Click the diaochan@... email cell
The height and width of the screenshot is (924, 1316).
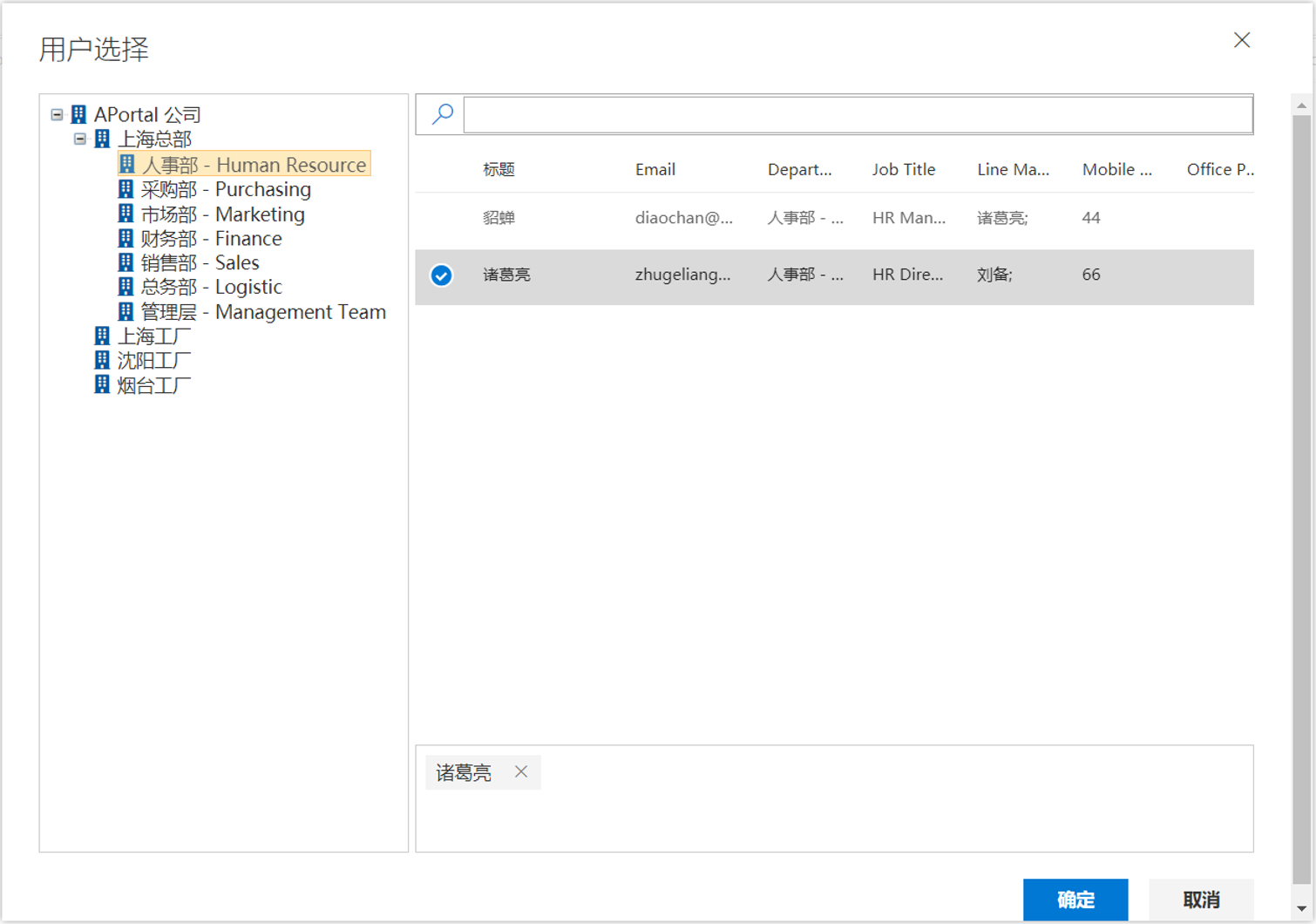click(x=683, y=218)
